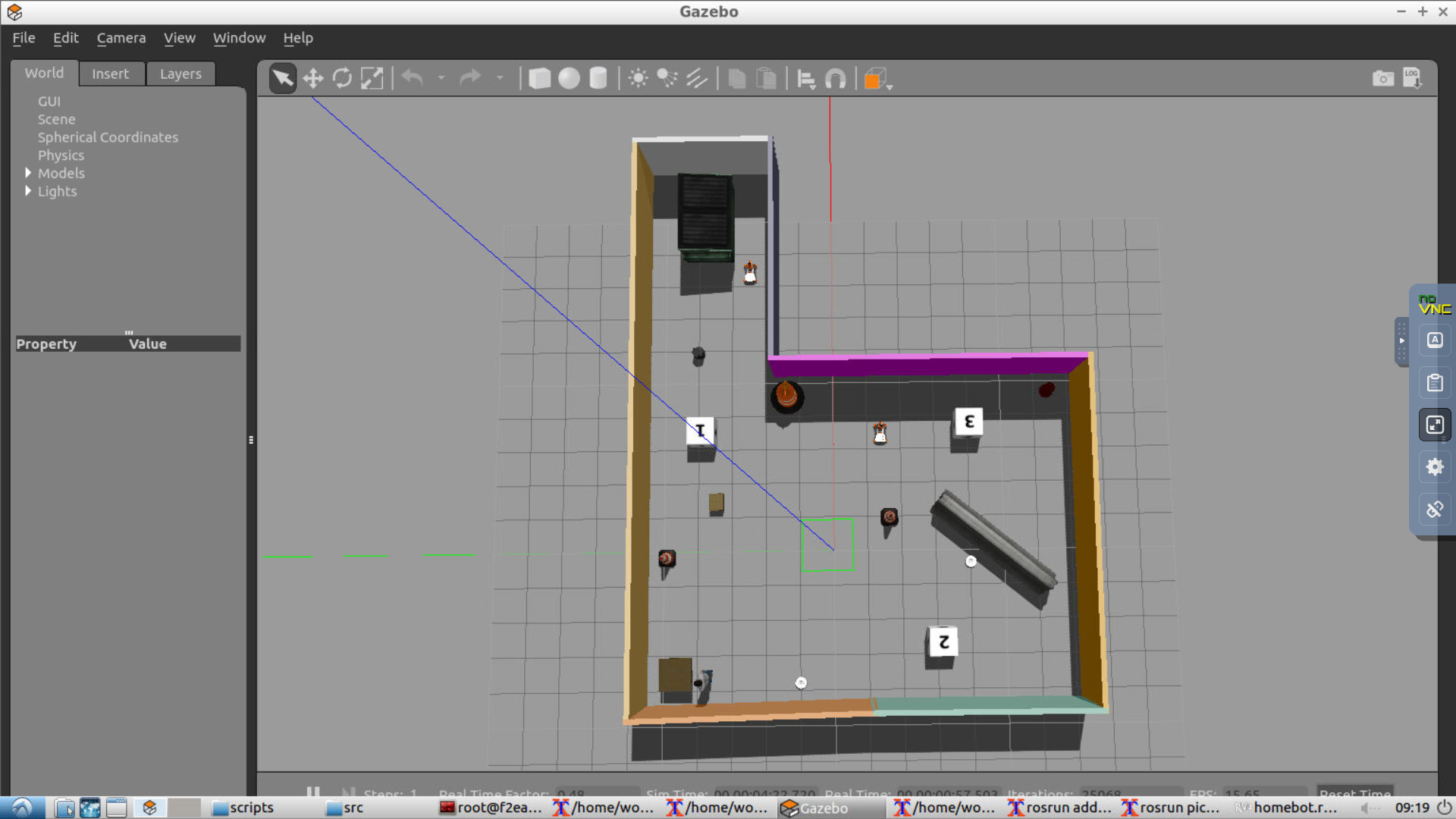Open the Camera menu
This screenshot has width=1456, height=819.
[121, 38]
